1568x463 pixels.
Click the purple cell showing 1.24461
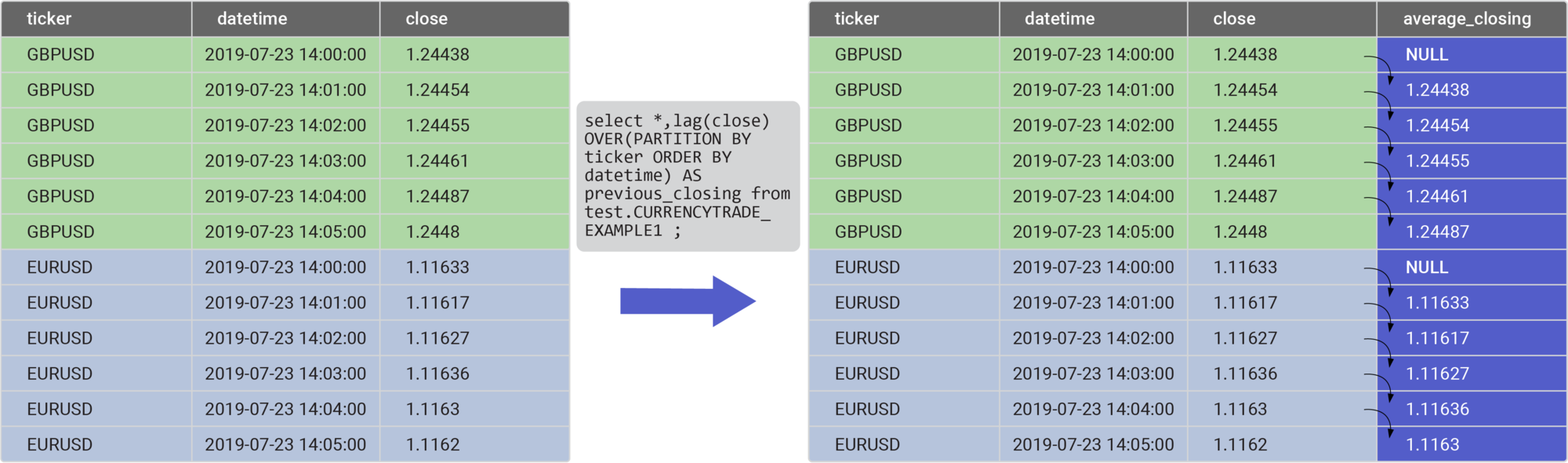[x=1472, y=196]
